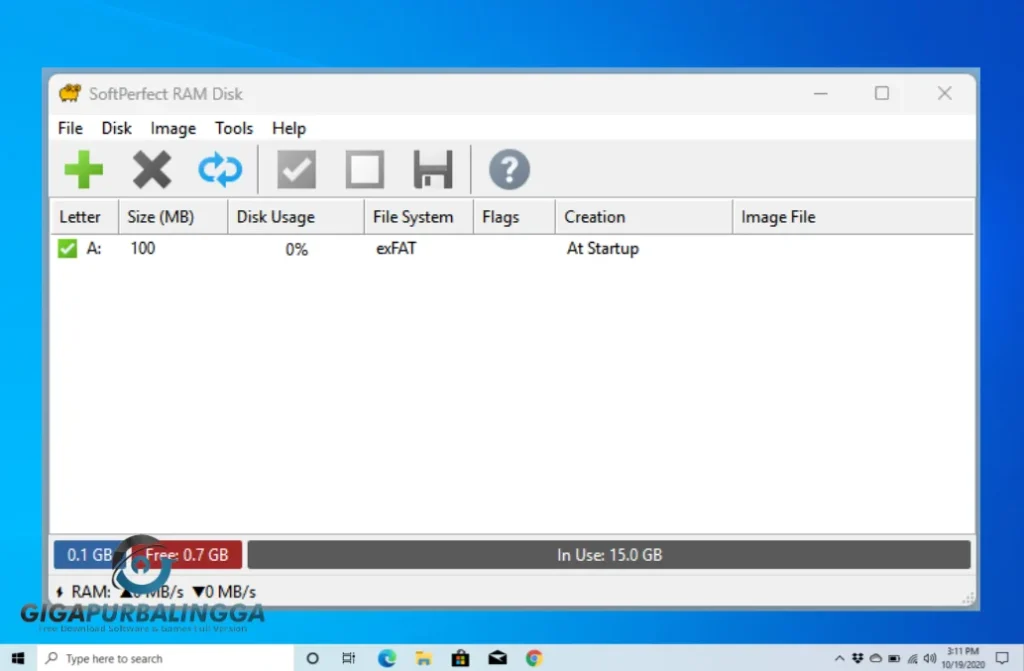1024x671 pixels.
Task: Click the File System column header
Action: pyautogui.click(x=412, y=216)
